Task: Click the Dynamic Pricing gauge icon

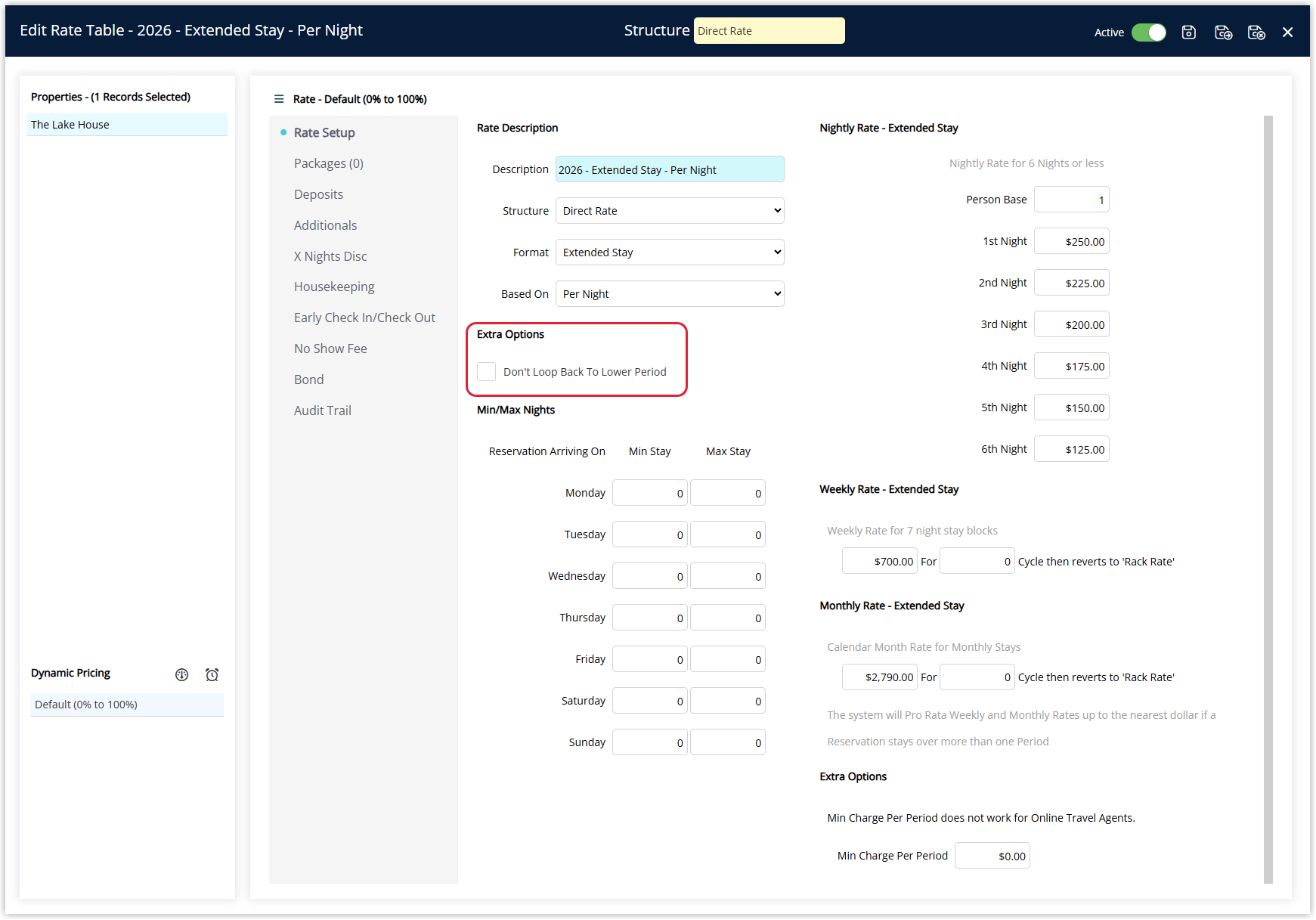Action: (181, 674)
